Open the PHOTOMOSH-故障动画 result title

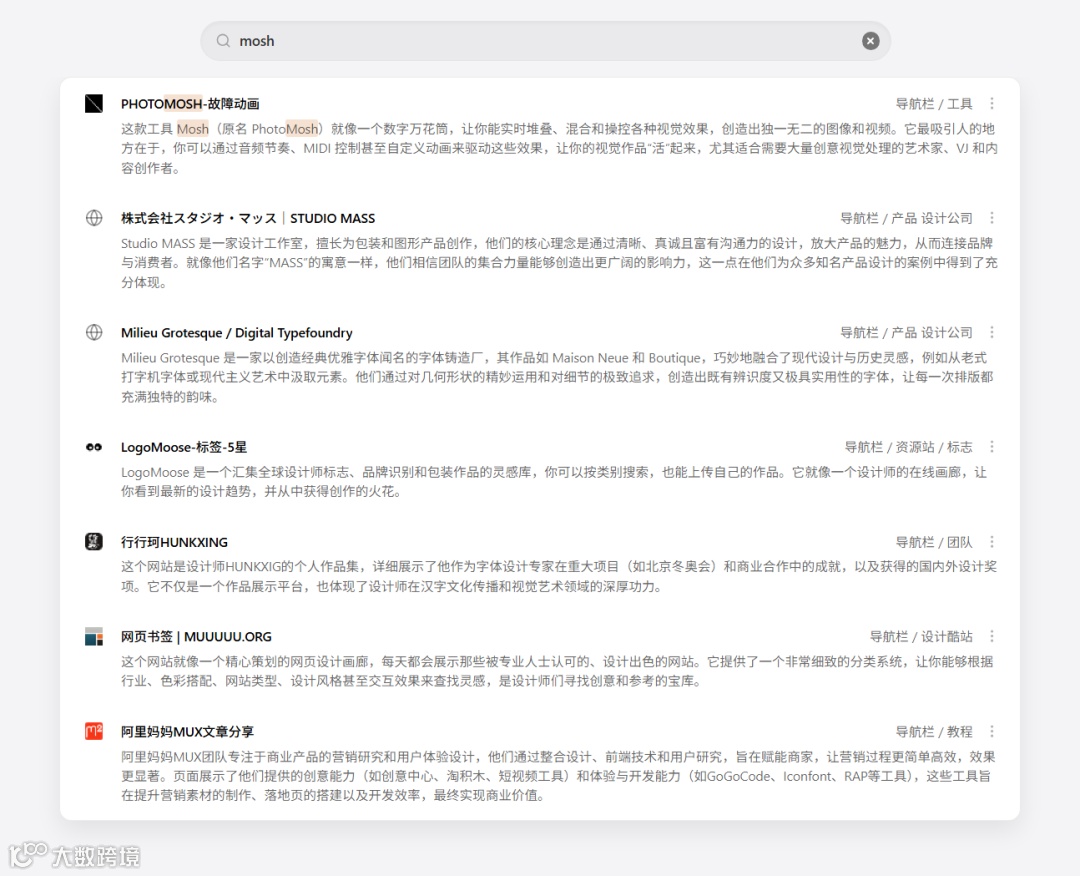pos(190,103)
